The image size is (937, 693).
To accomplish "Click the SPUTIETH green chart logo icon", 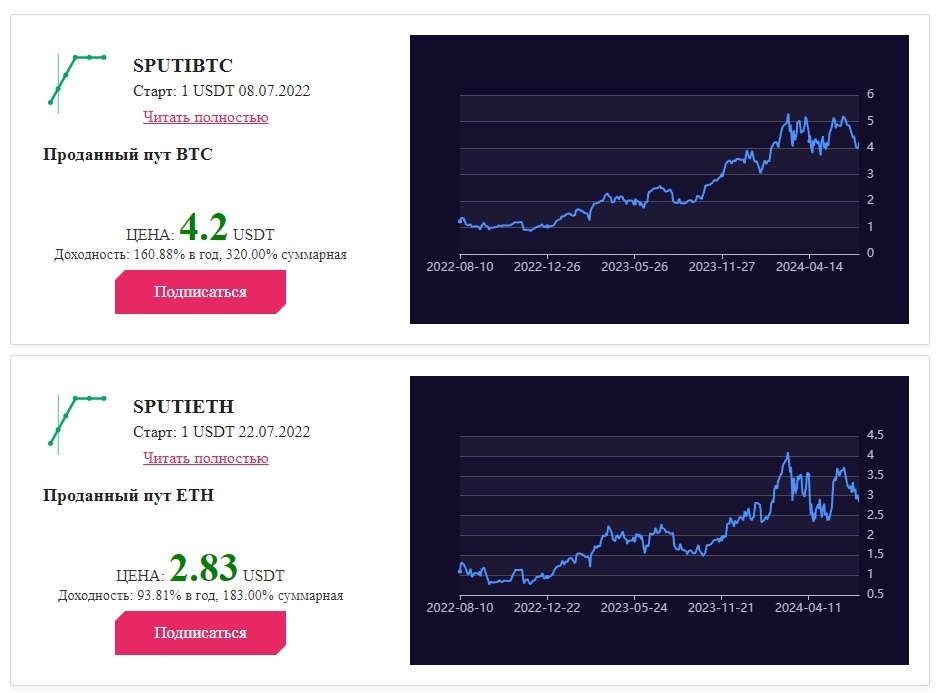I will pos(77,425).
